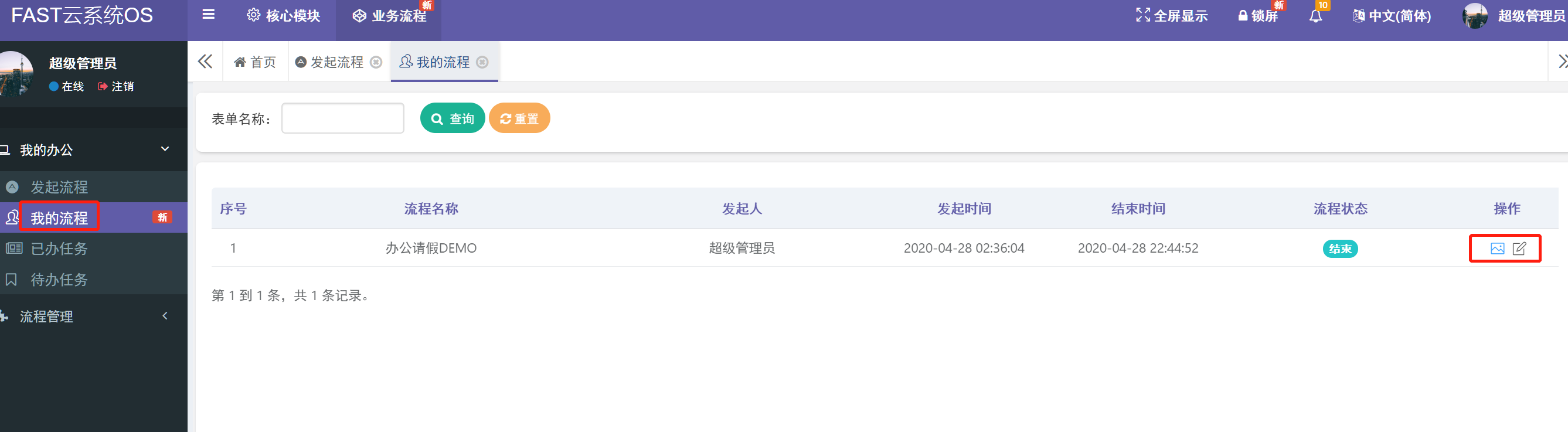Viewport: 1568px width, 432px height.
Task: Click the orange 重置 reset button
Action: pos(519,118)
